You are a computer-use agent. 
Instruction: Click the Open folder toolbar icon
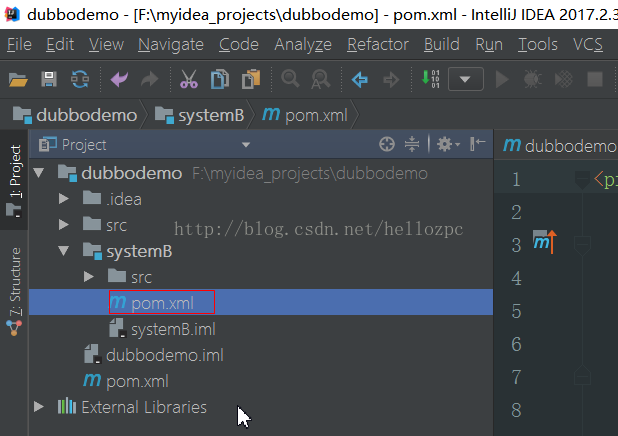(x=18, y=80)
